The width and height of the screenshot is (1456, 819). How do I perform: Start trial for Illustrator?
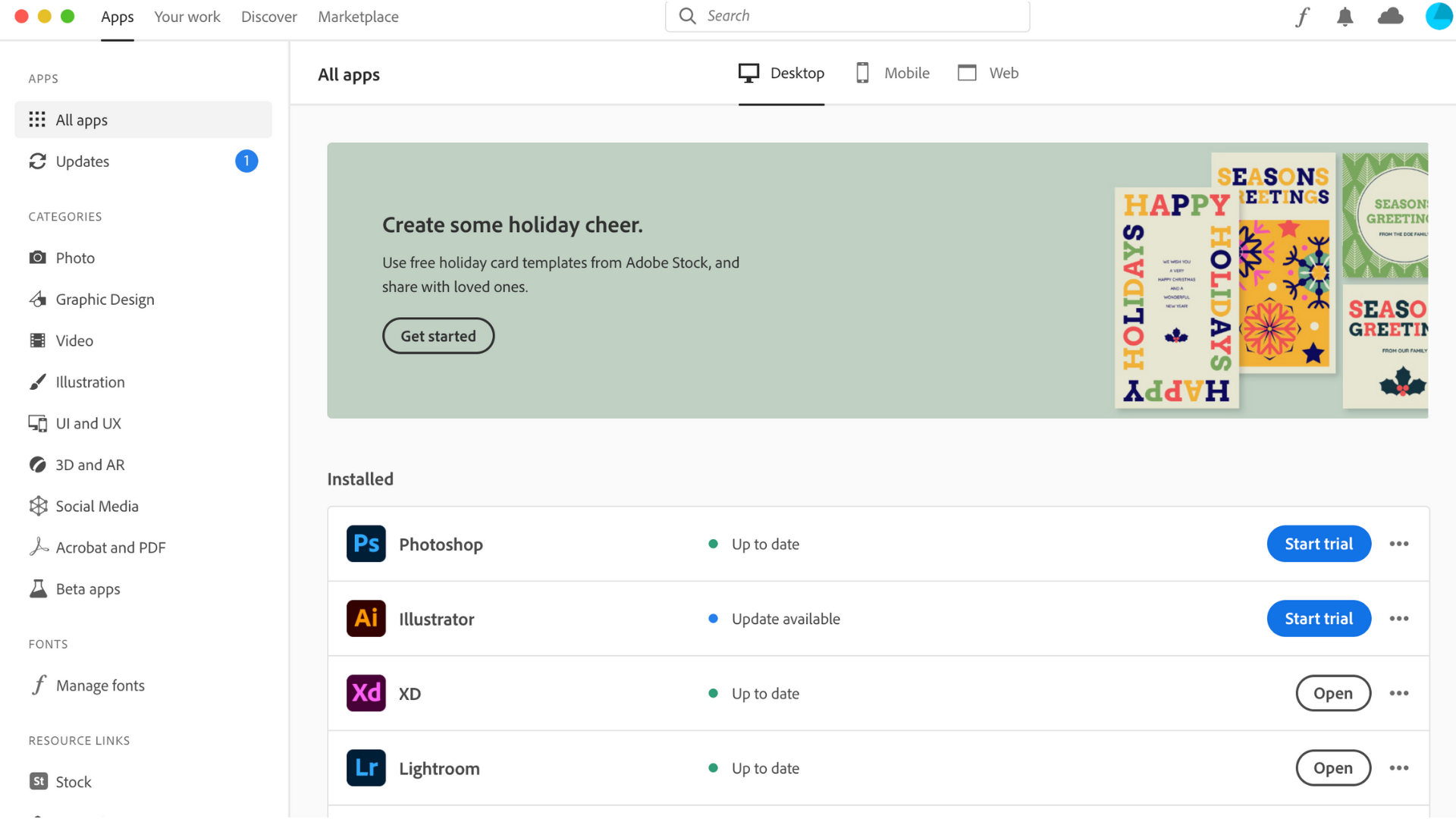tap(1319, 619)
